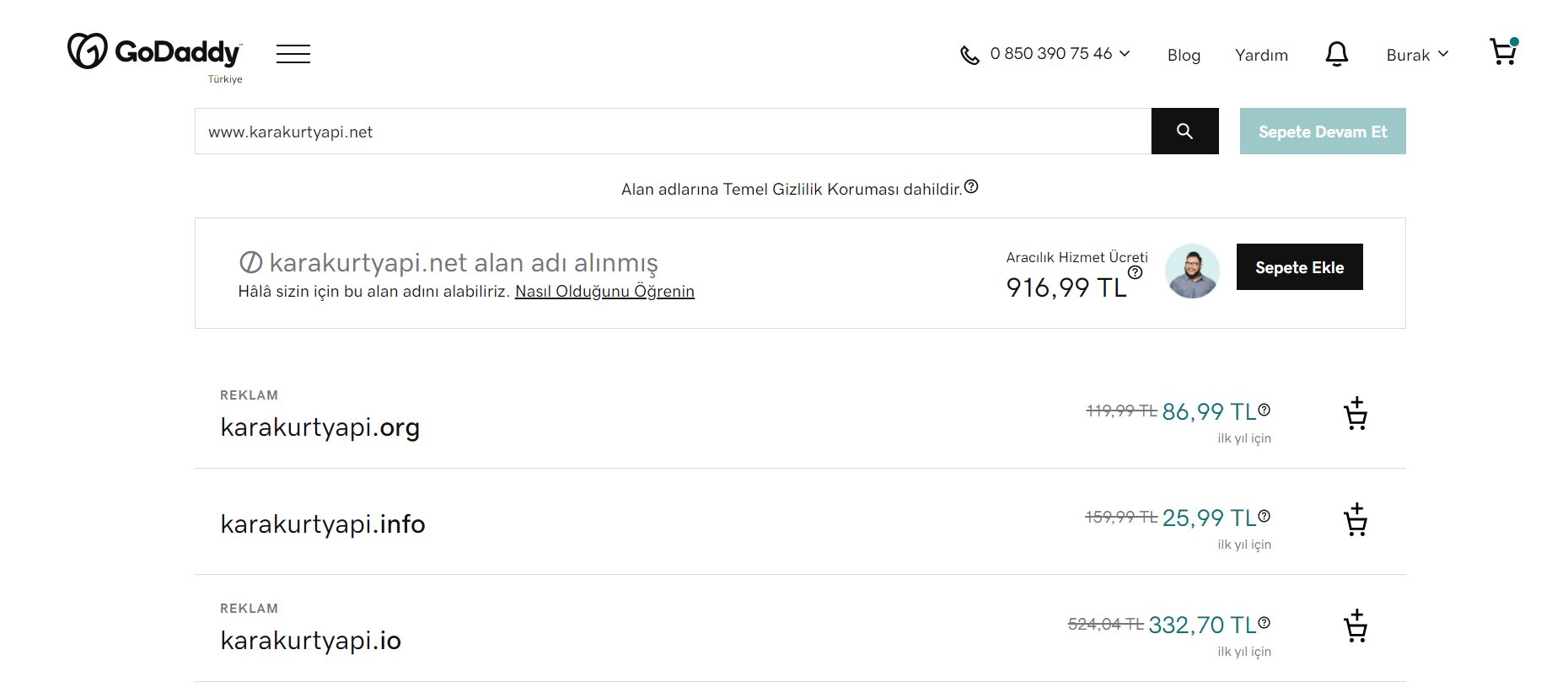Click the magnifier search button
The height and width of the screenshot is (698, 1568).
pos(1184,131)
